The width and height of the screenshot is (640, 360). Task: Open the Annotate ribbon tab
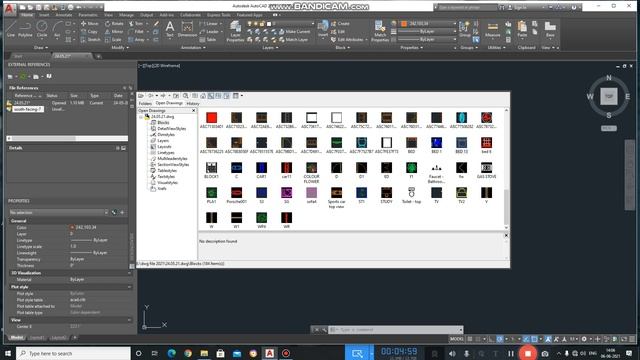click(x=64, y=15)
